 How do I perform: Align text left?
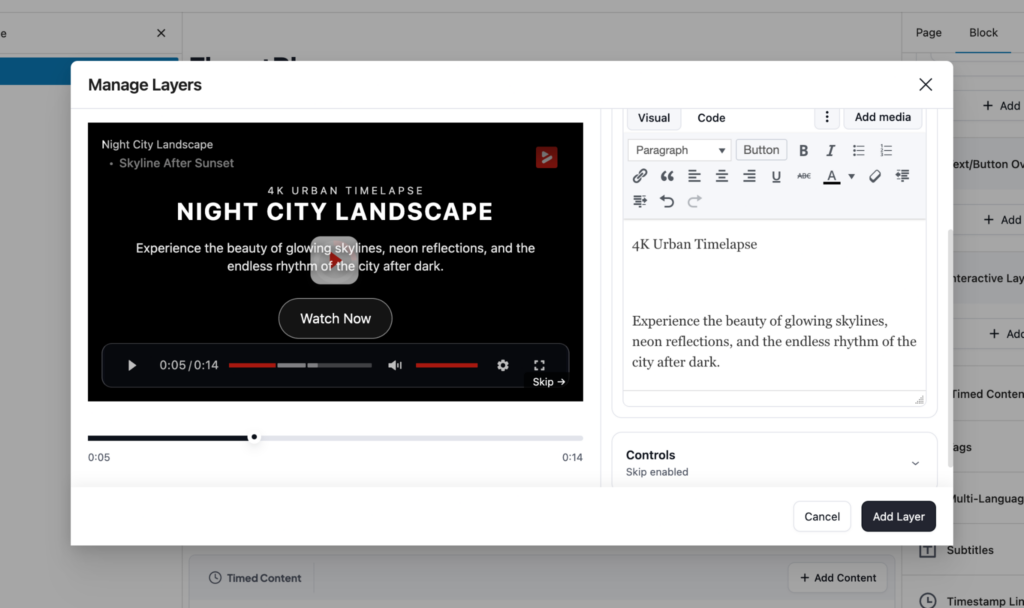(694, 176)
